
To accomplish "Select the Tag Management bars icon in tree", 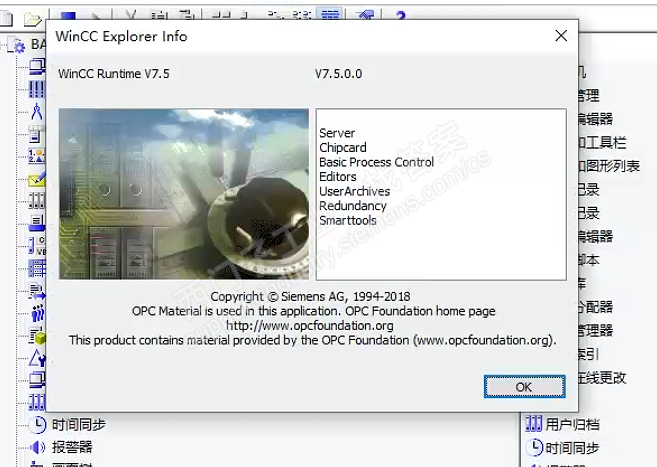I will pos(37,89).
